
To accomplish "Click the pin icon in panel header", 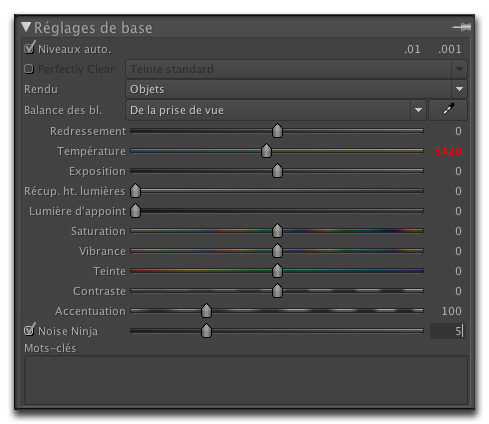I will (x=462, y=27).
